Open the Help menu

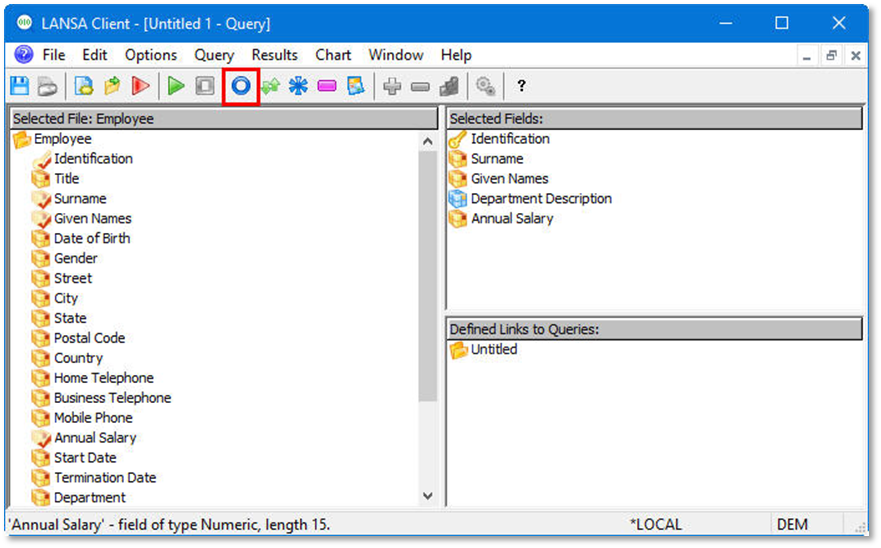coord(456,55)
